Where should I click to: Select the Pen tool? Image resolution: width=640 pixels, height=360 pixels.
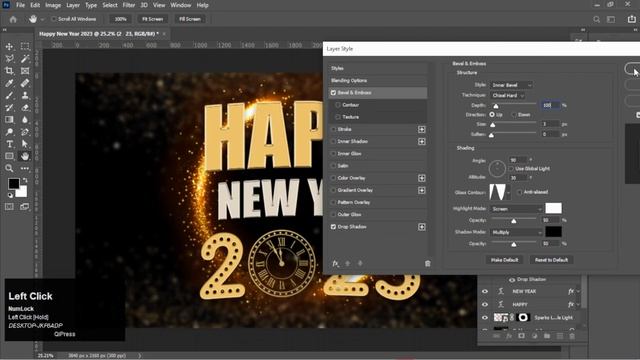pos(25,132)
